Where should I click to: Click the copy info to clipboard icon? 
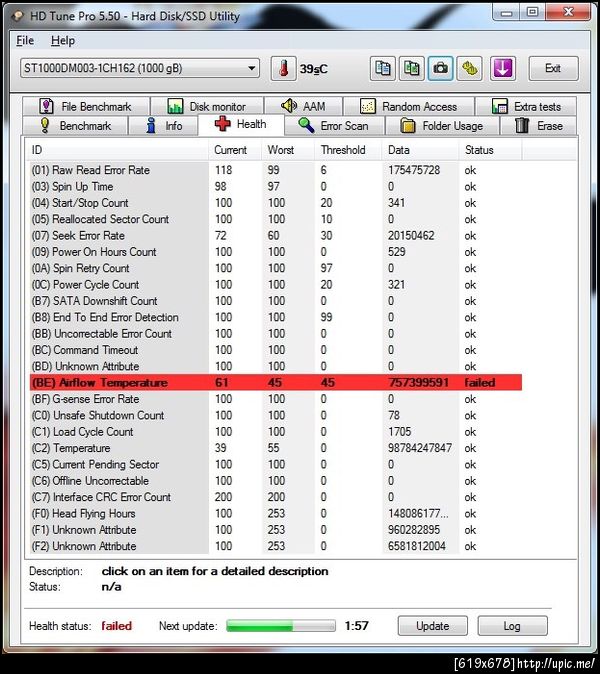[x=383, y=68]
